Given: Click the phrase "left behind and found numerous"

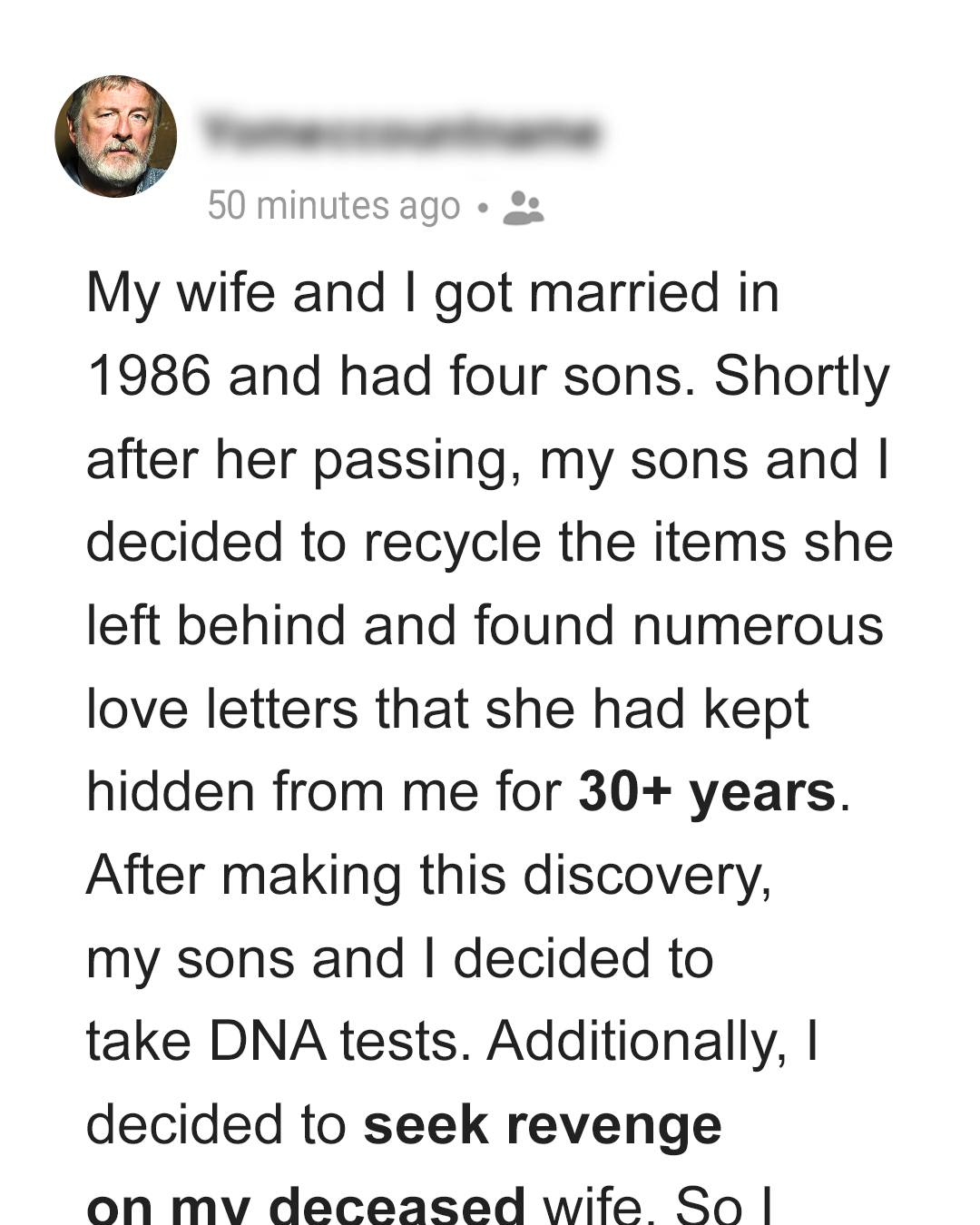Looking at the screenshot, I should (x=485, y=626).
